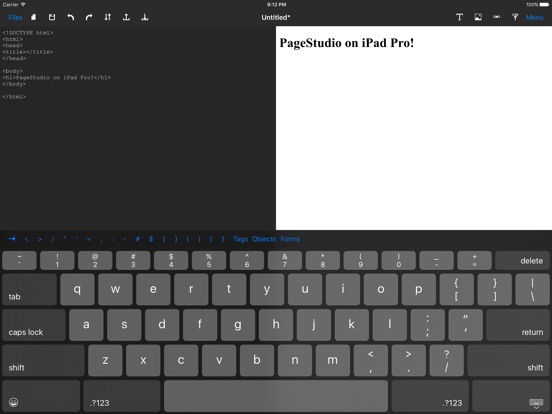Insert text using the T icon

(x=459, y=17)
